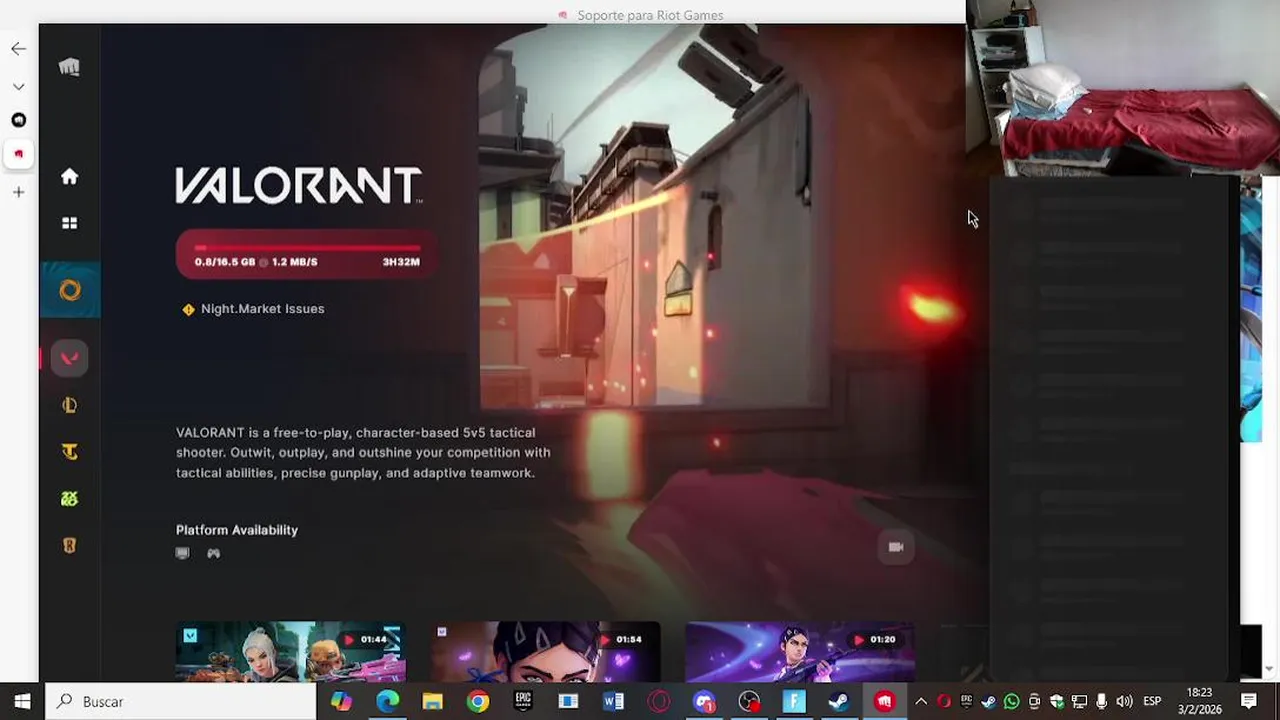Play the 01:20 video thumbnail

[x=800, y=651]
